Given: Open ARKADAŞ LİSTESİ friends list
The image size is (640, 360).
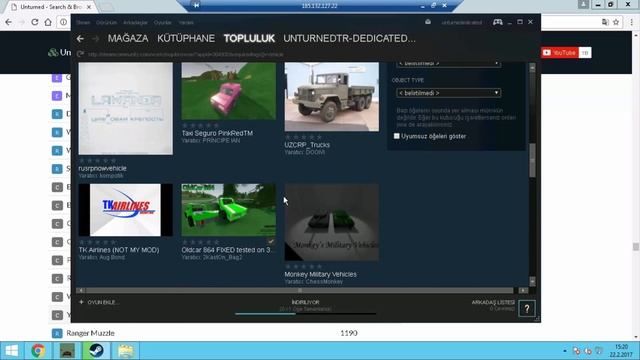Looking at the screenshot, I should point(493,302).
